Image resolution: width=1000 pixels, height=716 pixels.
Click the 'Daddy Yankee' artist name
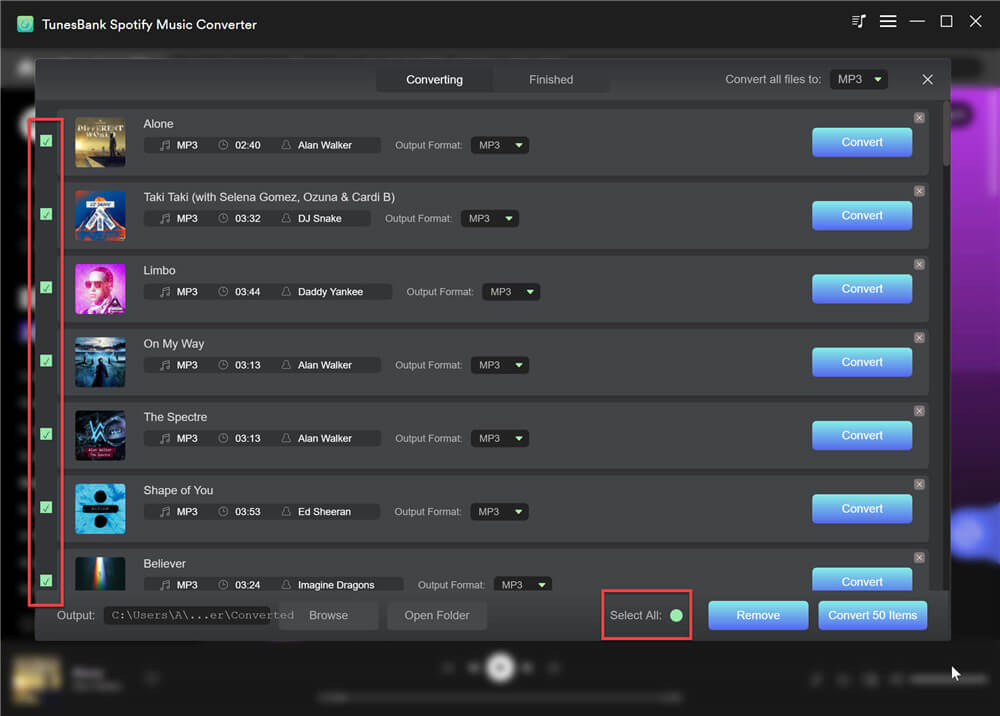point(330,292)
